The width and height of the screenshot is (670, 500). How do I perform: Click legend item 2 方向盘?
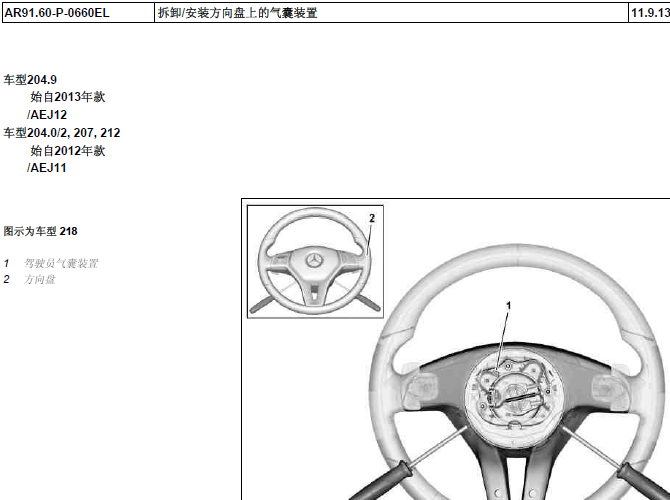click(29, 279)
